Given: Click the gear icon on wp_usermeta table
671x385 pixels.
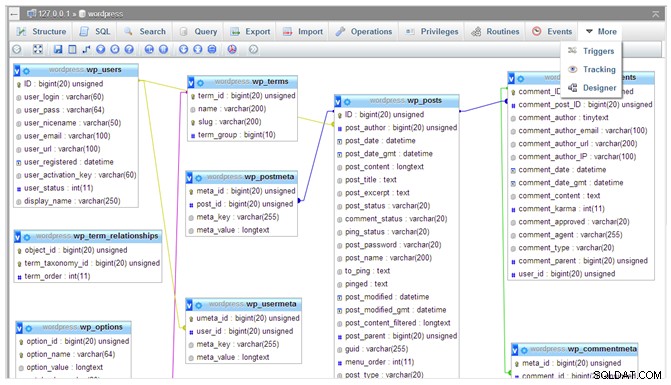Looking at the screenshot, I should point(199,305).
